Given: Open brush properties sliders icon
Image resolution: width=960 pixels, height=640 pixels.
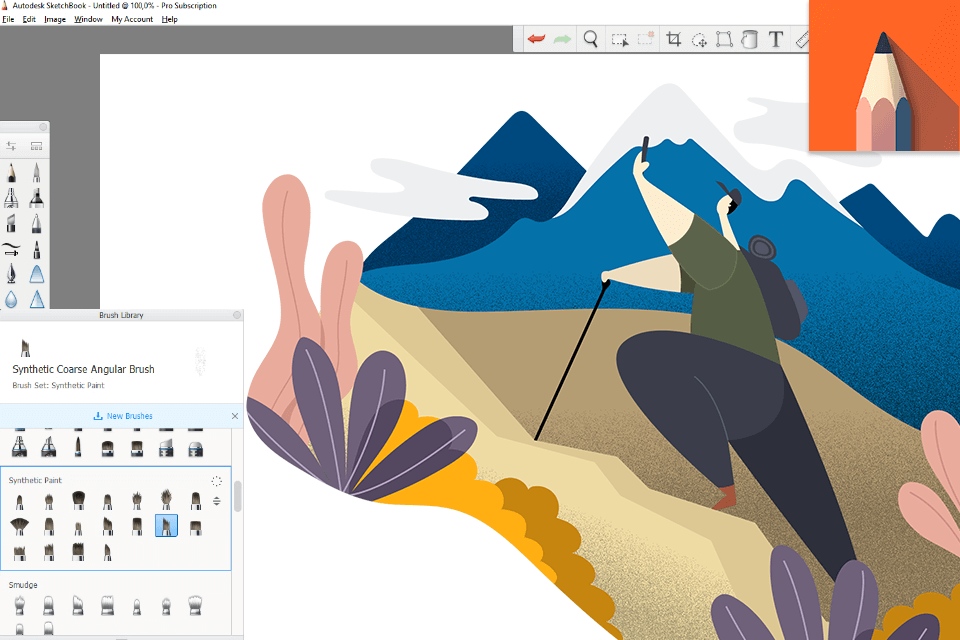Looking at the screenshot, I should (11, 146).
